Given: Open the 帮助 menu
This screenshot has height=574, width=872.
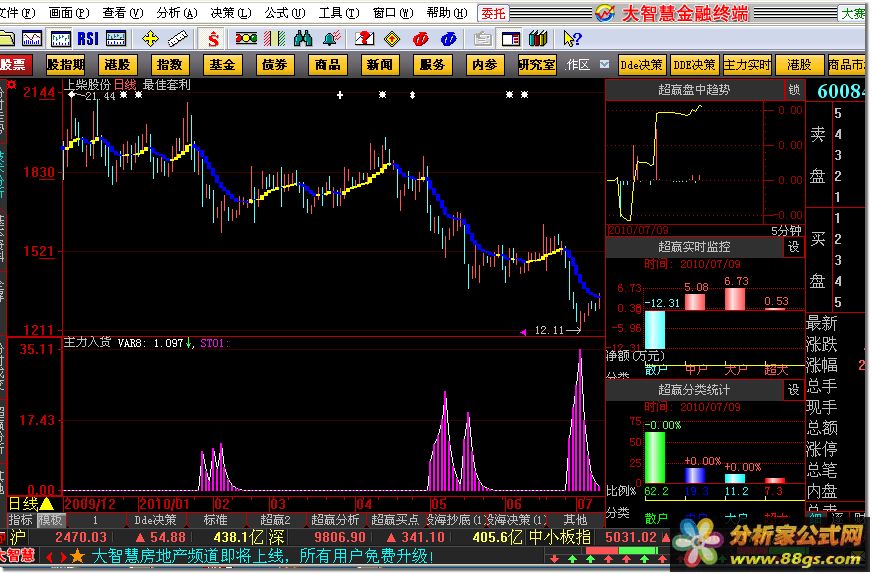Looking at the screenshot, I should tap(447, 12).
